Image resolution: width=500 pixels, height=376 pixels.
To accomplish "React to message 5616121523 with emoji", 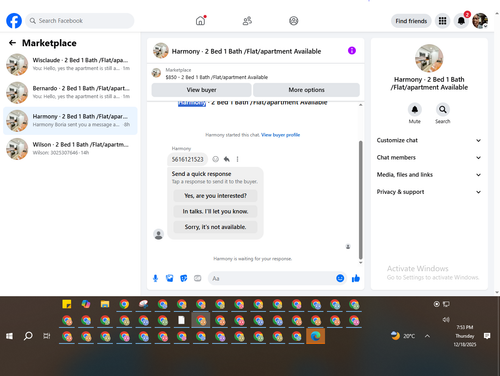I will point(216,159).
